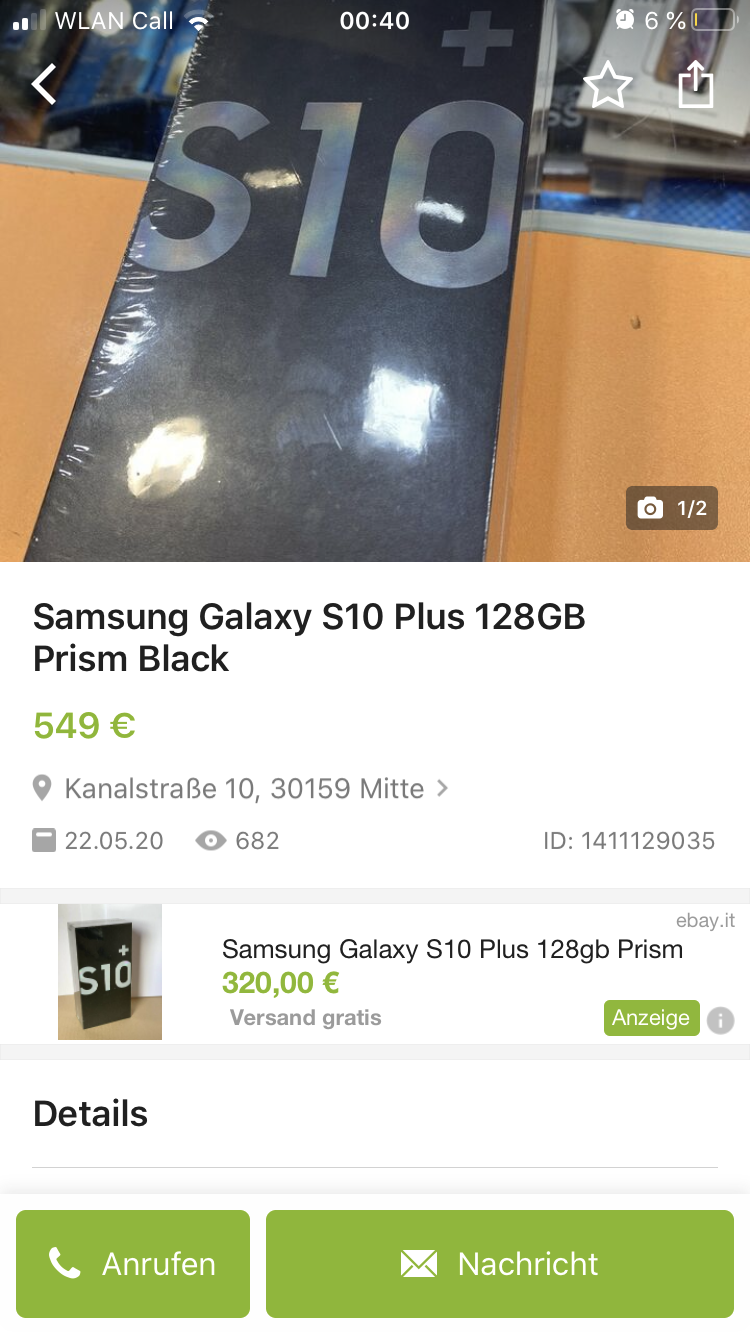Tap the calendar date icon
This screenshot has height=1334, width=750.
(44, 841)
